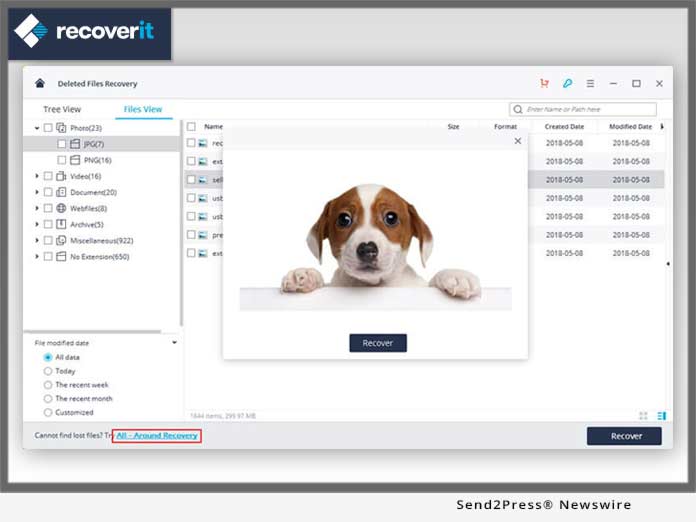Check the Photo(23) category checkbox
Screen dimensions: 696x522
(x=47, y=128)
